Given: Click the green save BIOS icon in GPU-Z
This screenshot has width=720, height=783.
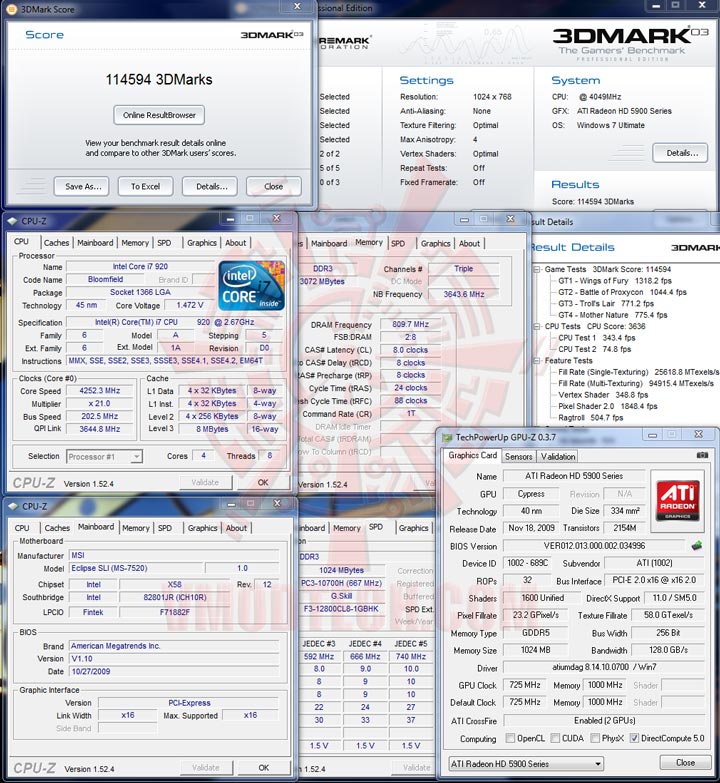Looking at the screenshot, I should 697,545.
